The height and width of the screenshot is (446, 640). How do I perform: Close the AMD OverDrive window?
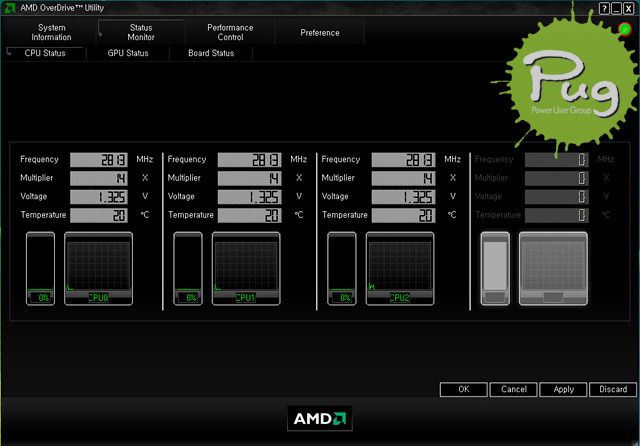[x=629, y=9]
